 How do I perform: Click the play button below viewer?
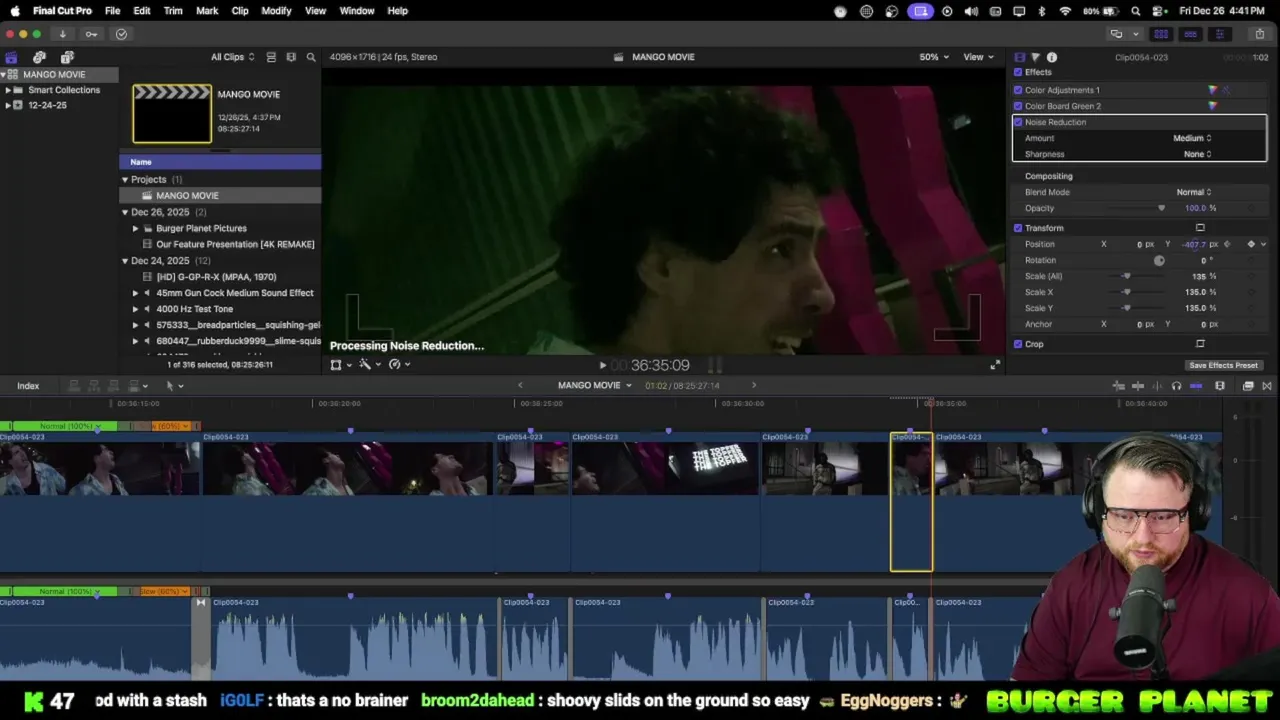[602, 365]
